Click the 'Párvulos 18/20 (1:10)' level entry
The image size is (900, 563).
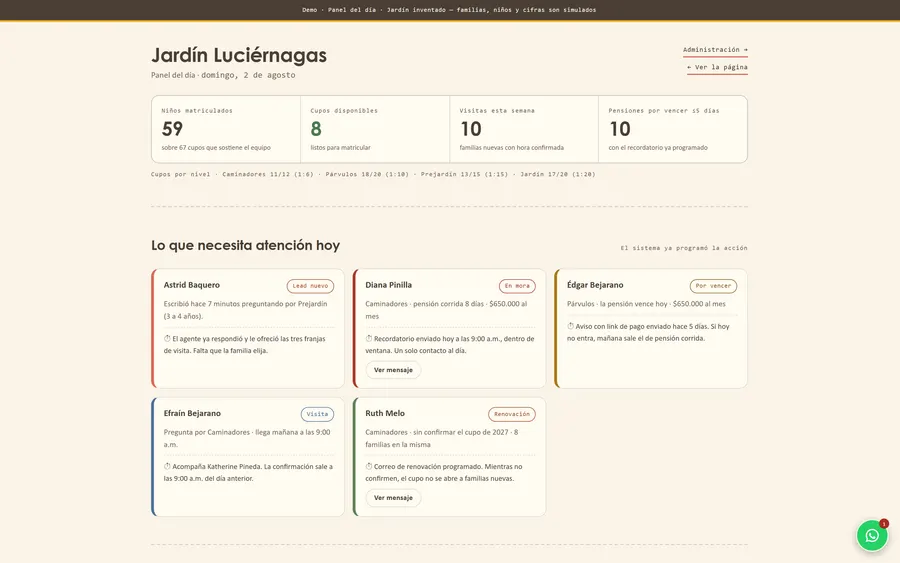(367, 174)
